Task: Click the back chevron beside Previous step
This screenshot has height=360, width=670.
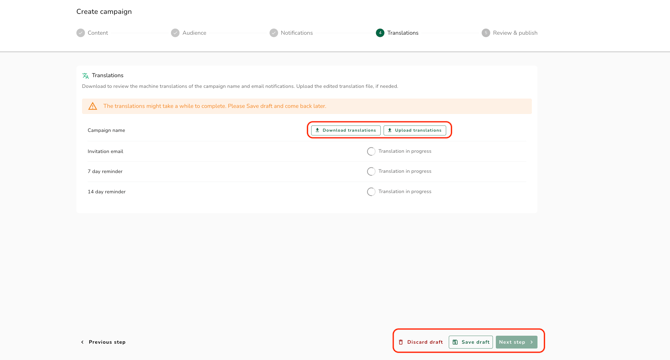Action: pyautogui.click(x=82, y=342)
